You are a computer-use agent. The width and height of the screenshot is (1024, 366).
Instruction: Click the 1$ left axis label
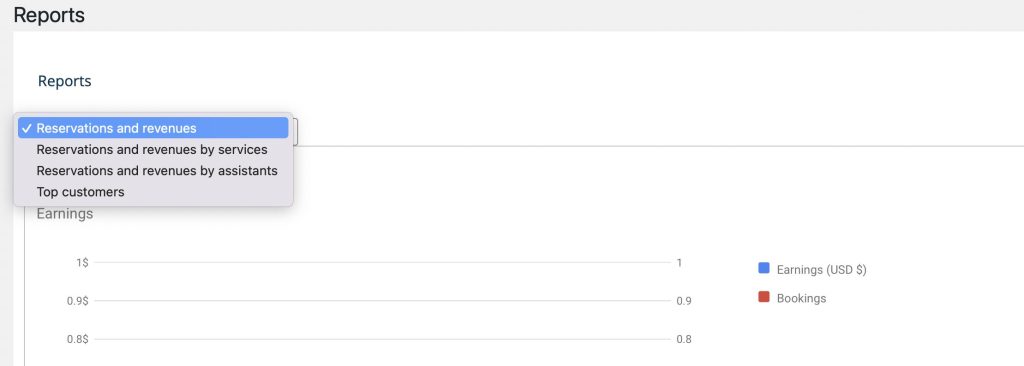point(82,263)
